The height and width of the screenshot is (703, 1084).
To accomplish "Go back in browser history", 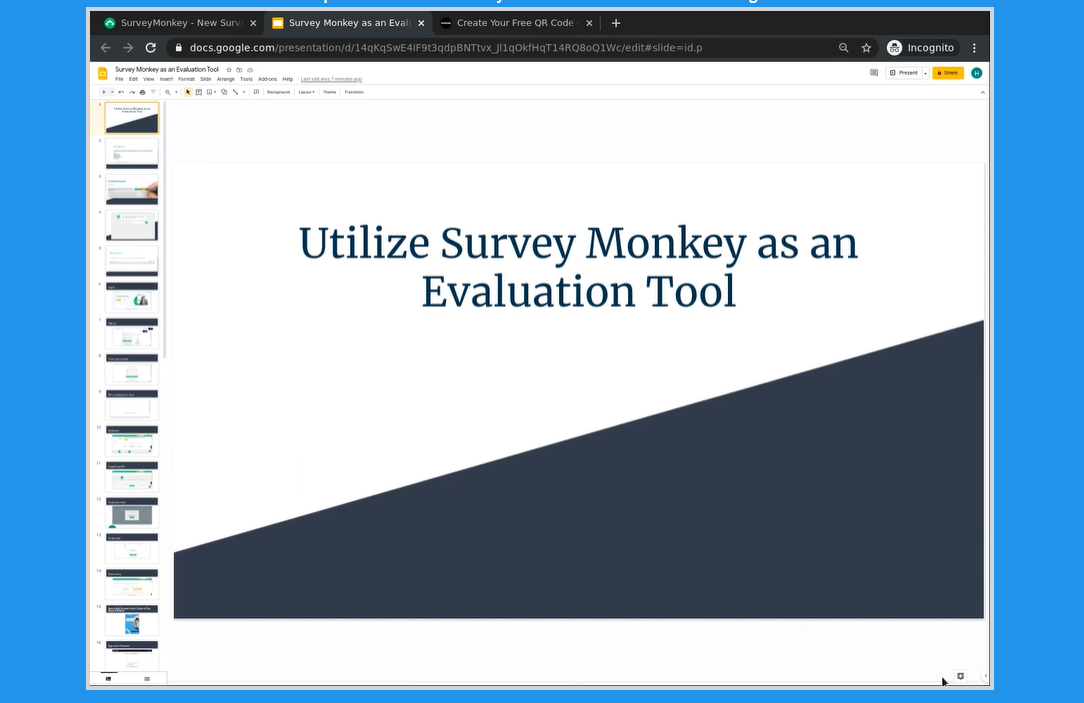I will 105,48.
